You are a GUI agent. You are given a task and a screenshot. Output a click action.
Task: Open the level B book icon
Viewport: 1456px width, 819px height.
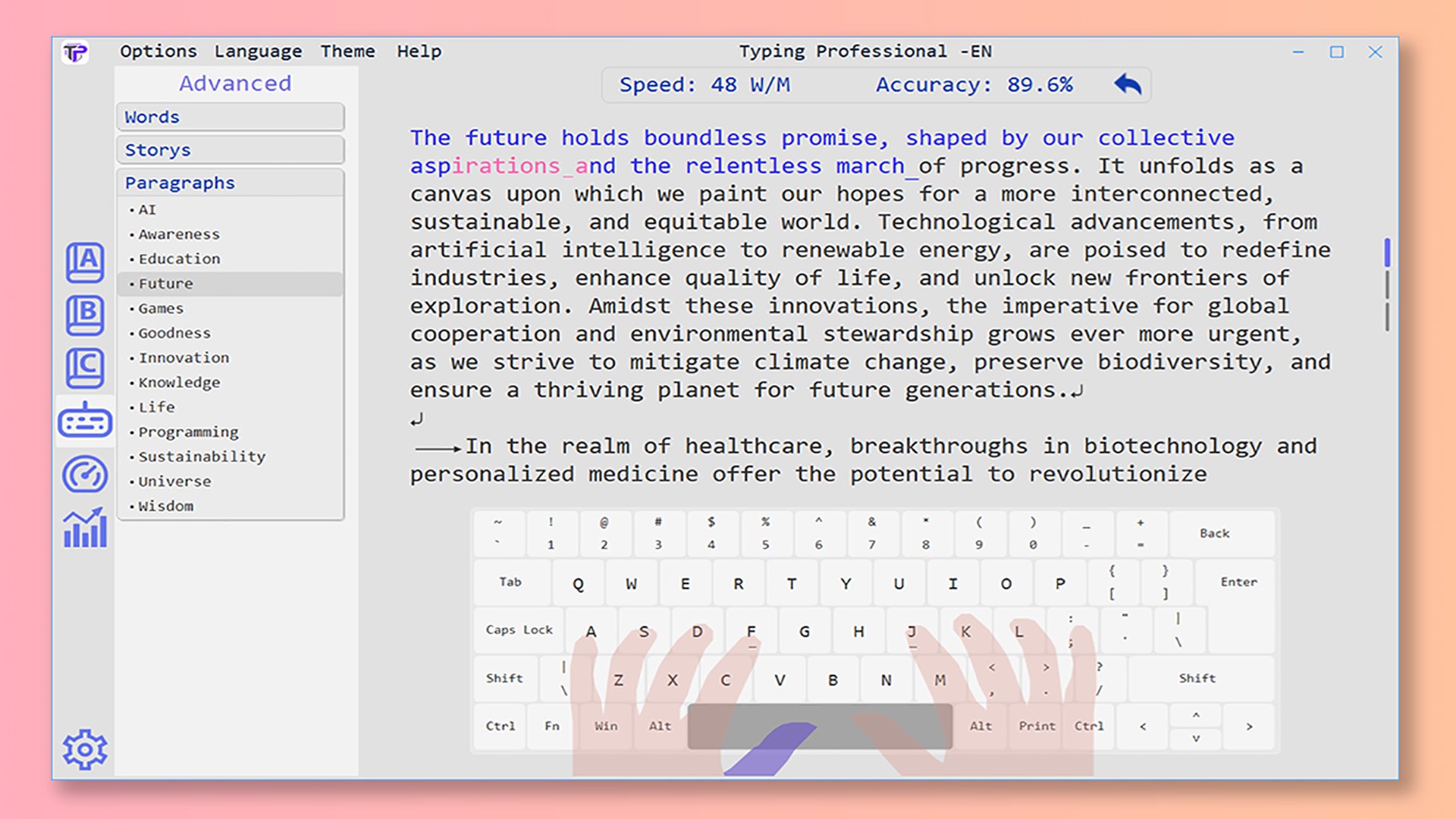(85, 315)
